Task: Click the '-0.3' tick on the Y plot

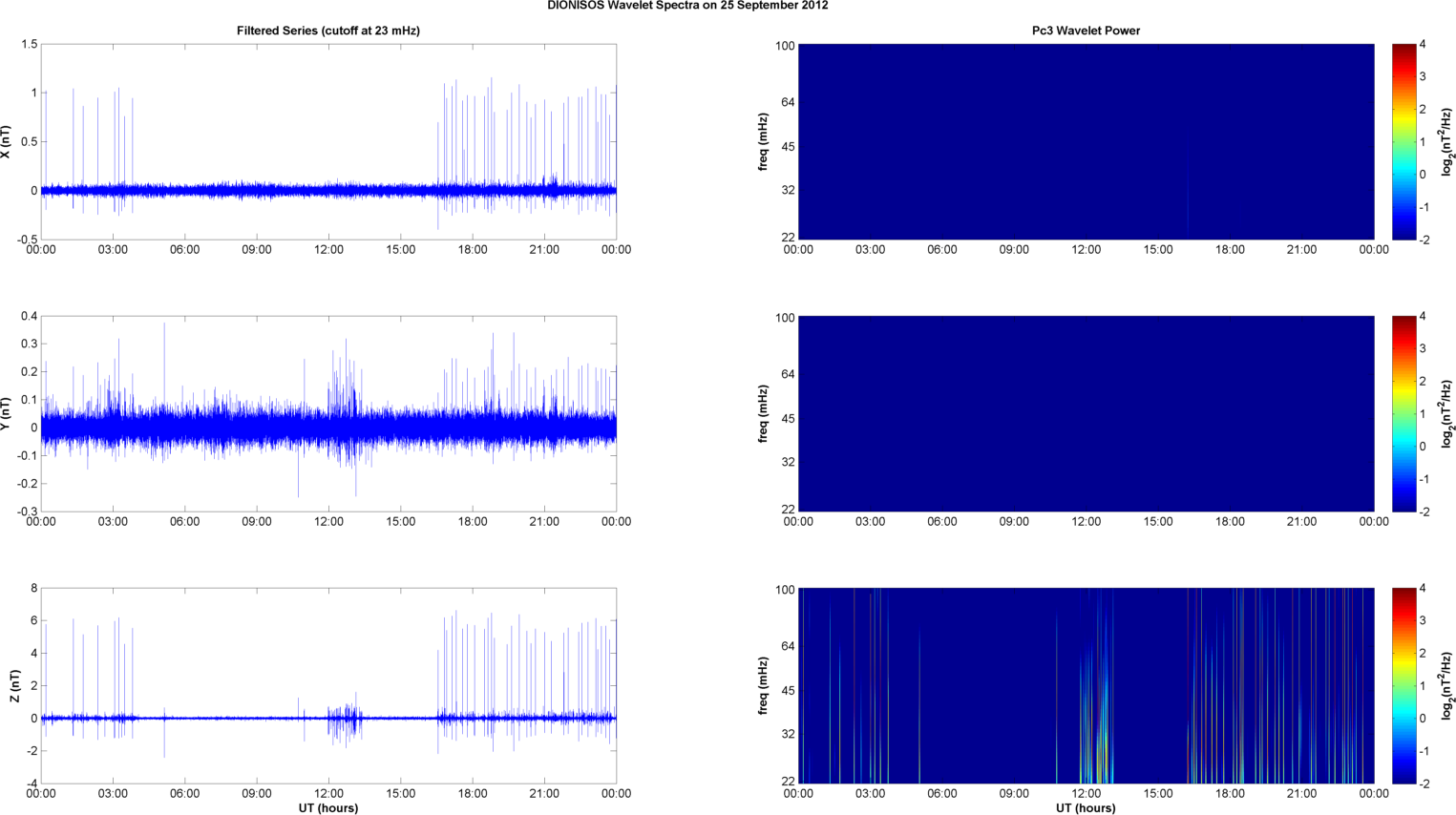Action: click(x=27, y=512)
